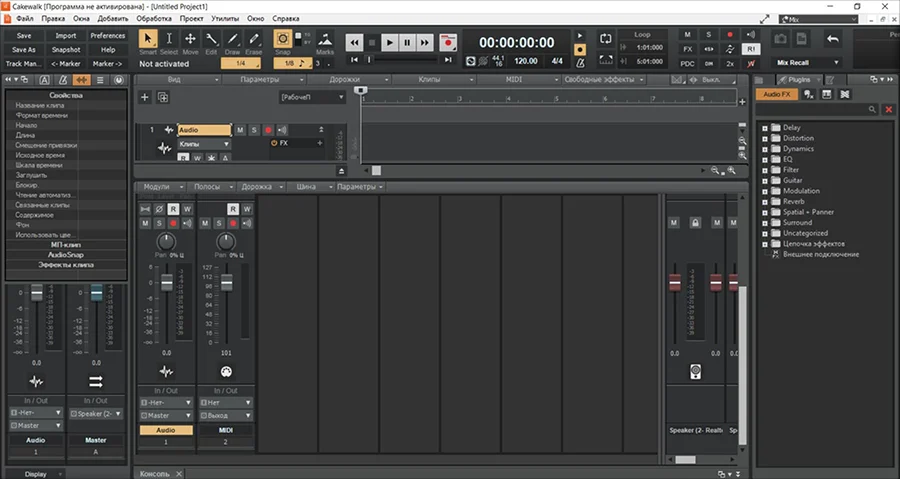Open the Marks tool icon
900x479 pixels.
325,39
